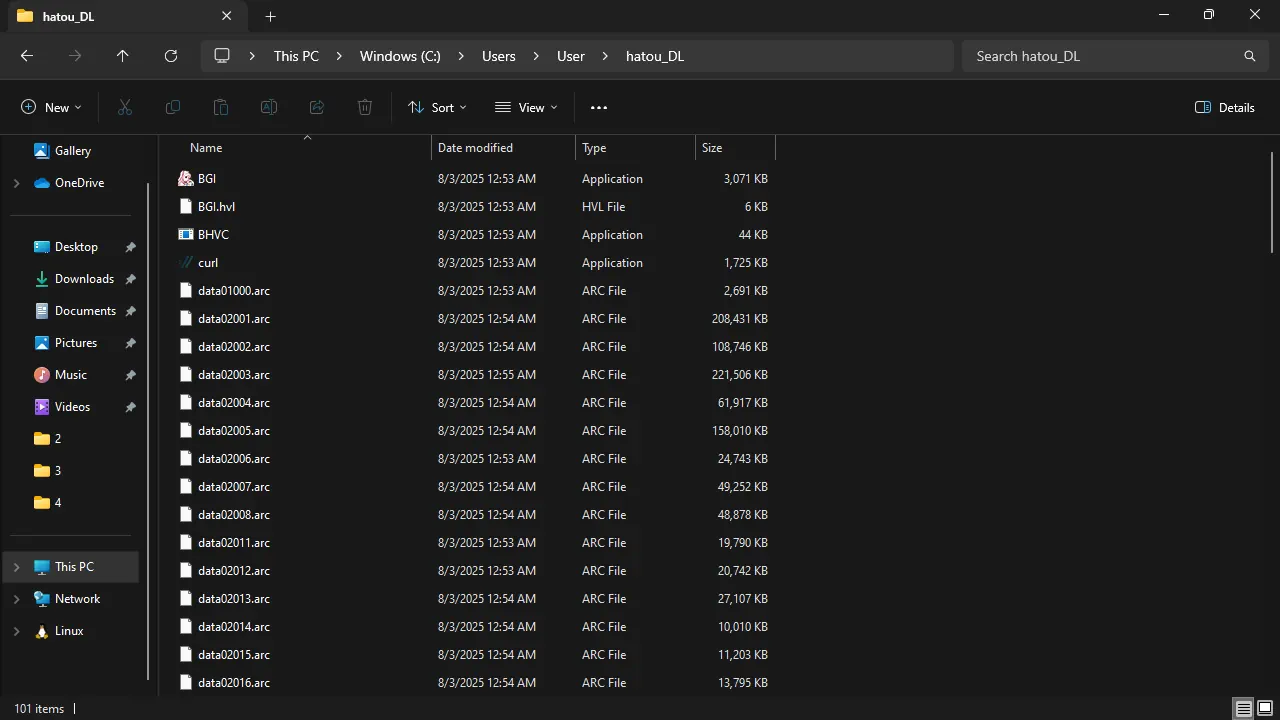
Task: Select the data02003.arc file
Action: pos(234,374)
